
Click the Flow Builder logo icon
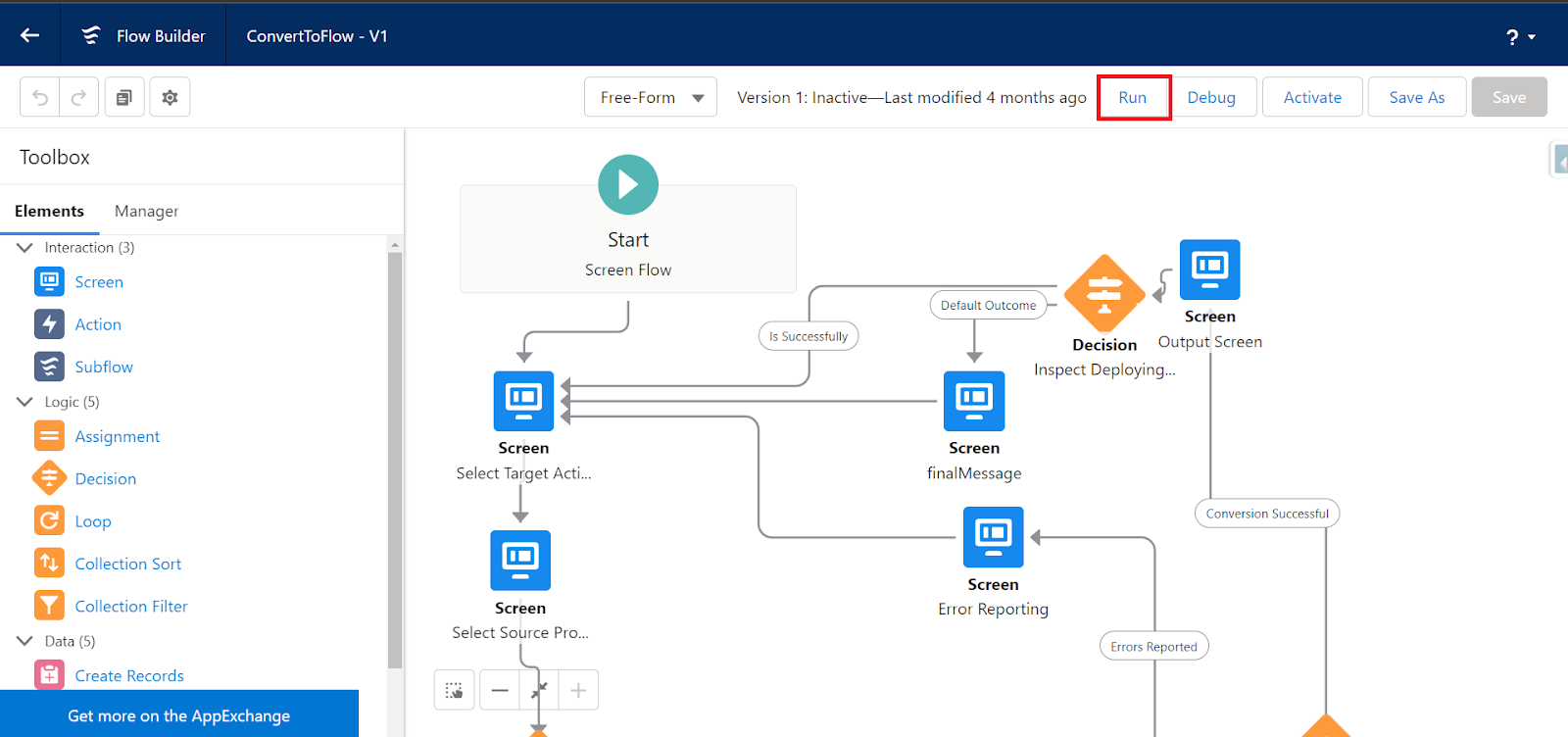point(91,35)
